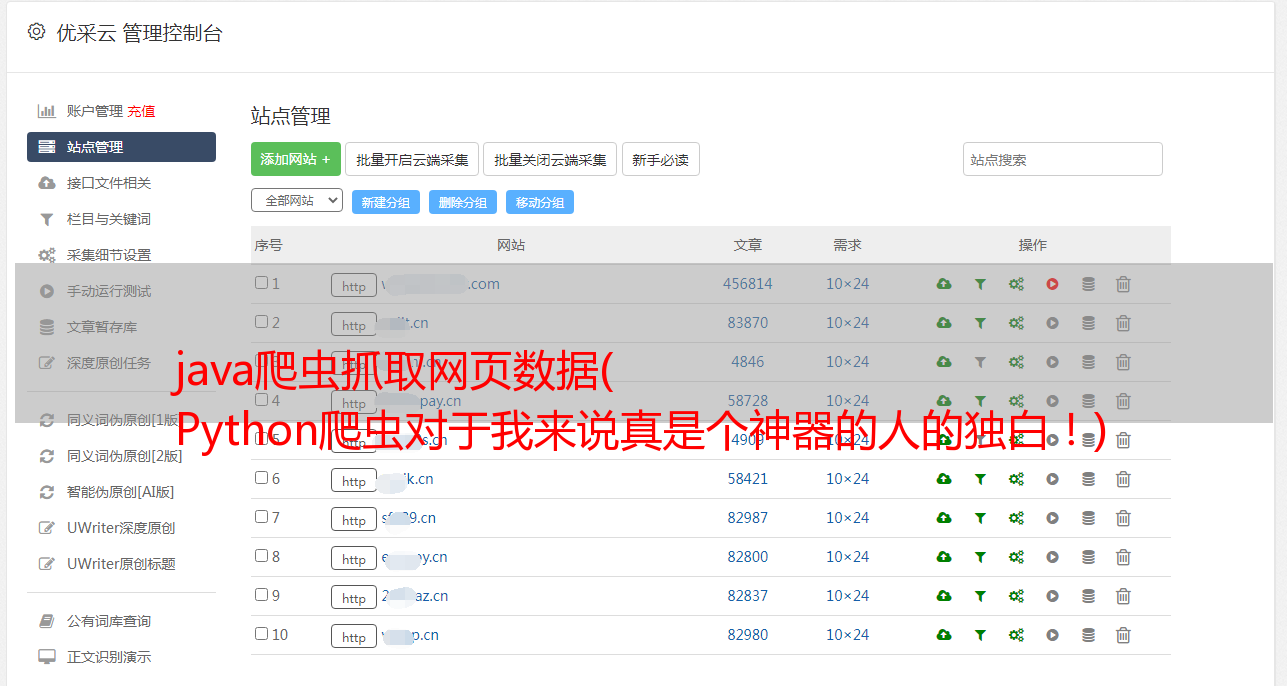The height and width of the screenshot is (686, 1287).
Task: Click the filter icon in row 1
Action: coord(980,284)
